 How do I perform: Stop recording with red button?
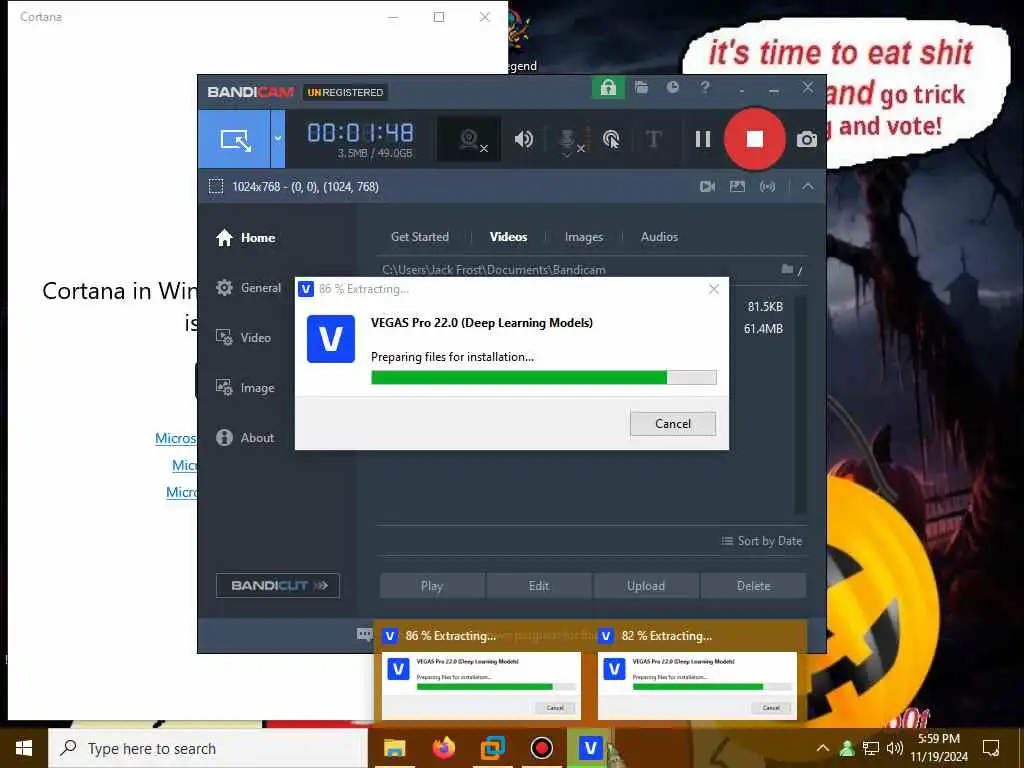point(754,139)
